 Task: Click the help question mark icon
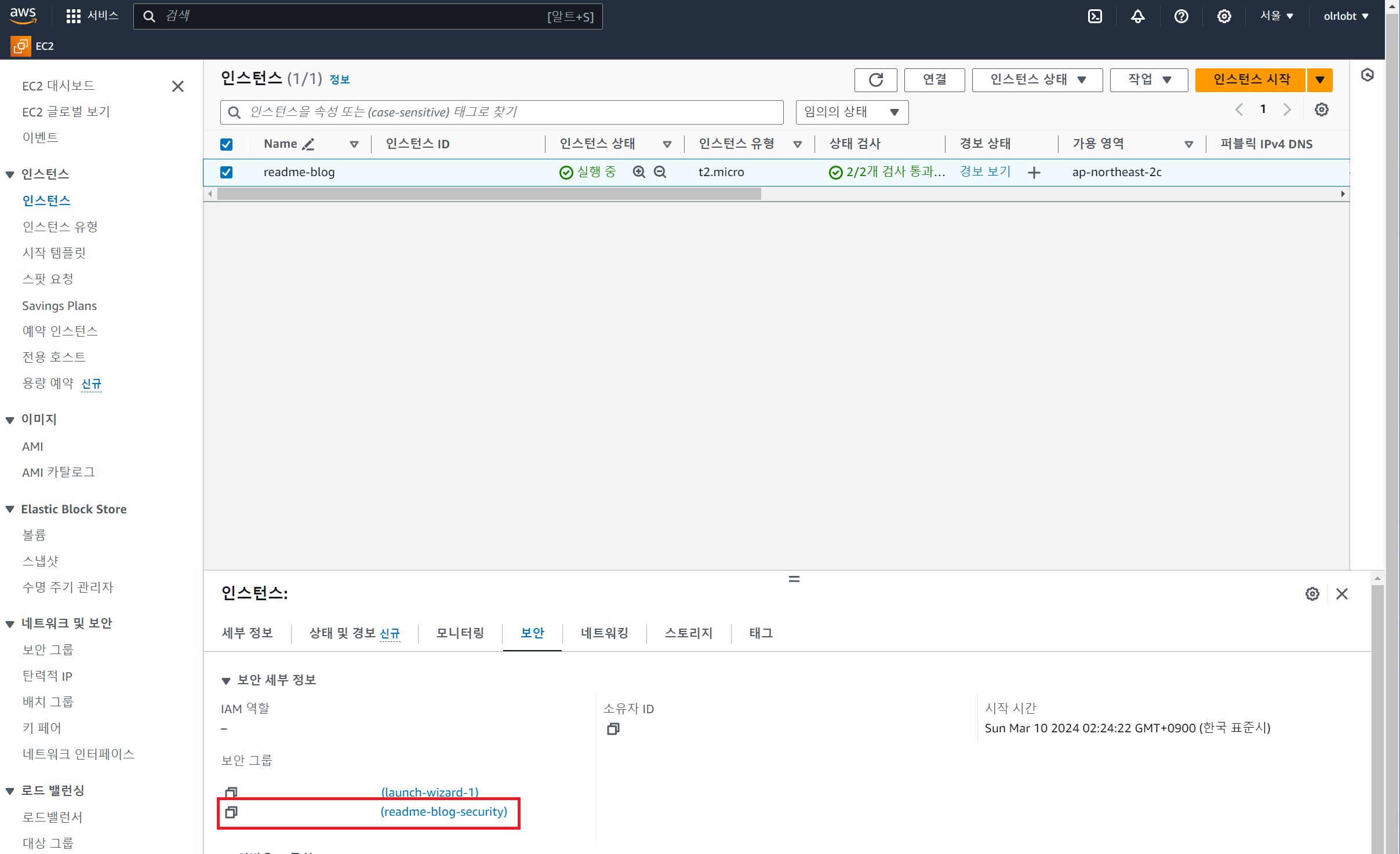click(x=1181, y=16)
